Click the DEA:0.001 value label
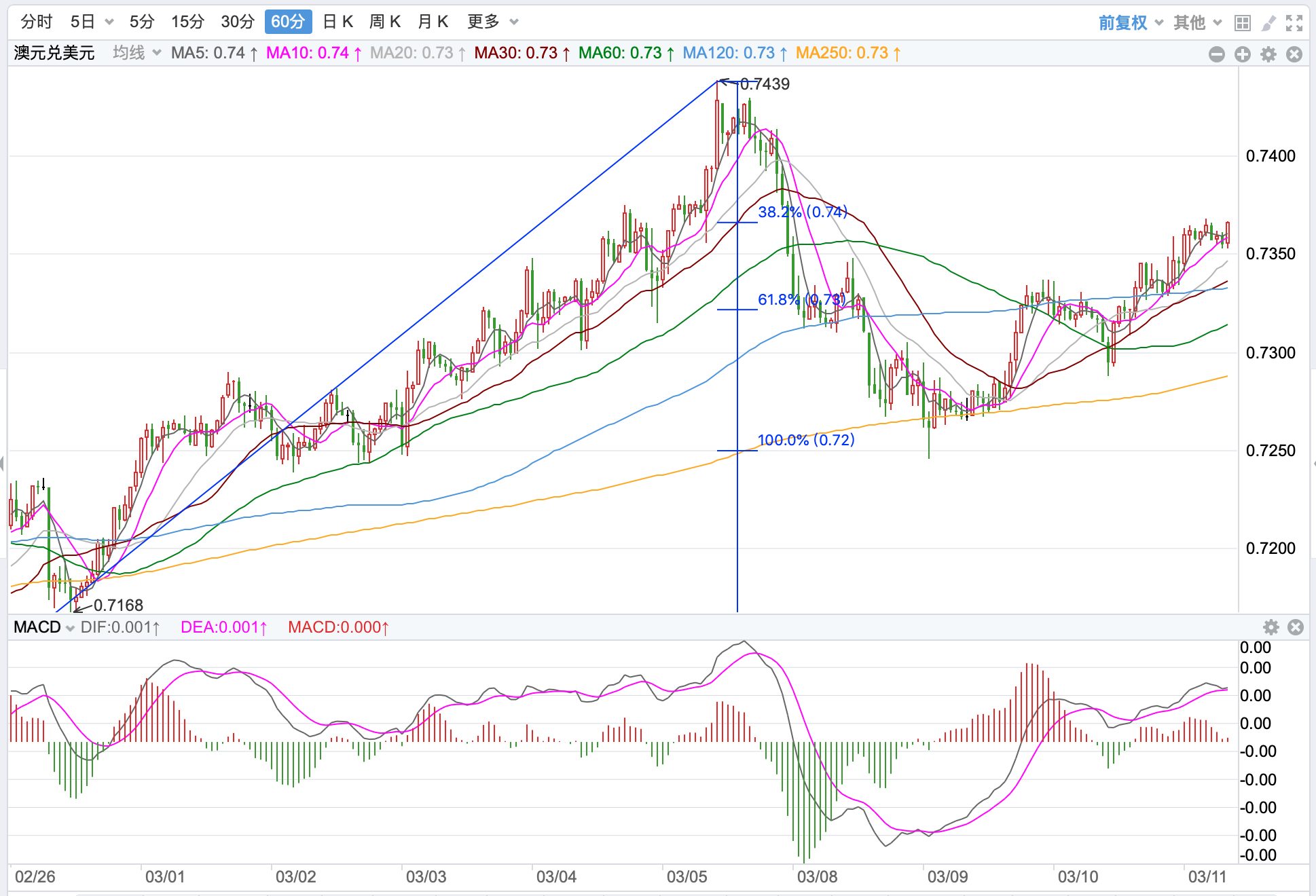The image size is (1316, 896). pos(224,627)
